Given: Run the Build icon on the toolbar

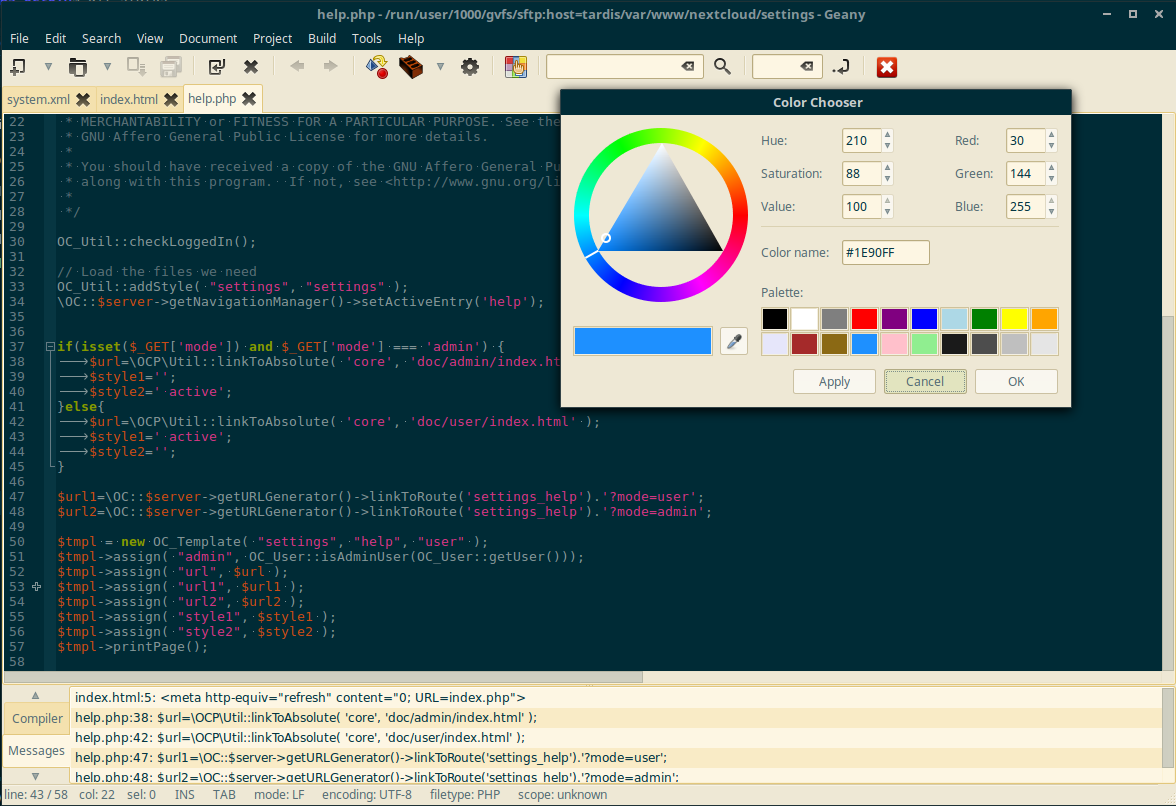Looking at the screenshot, I should pyautogui.click(x=411, y=66).
